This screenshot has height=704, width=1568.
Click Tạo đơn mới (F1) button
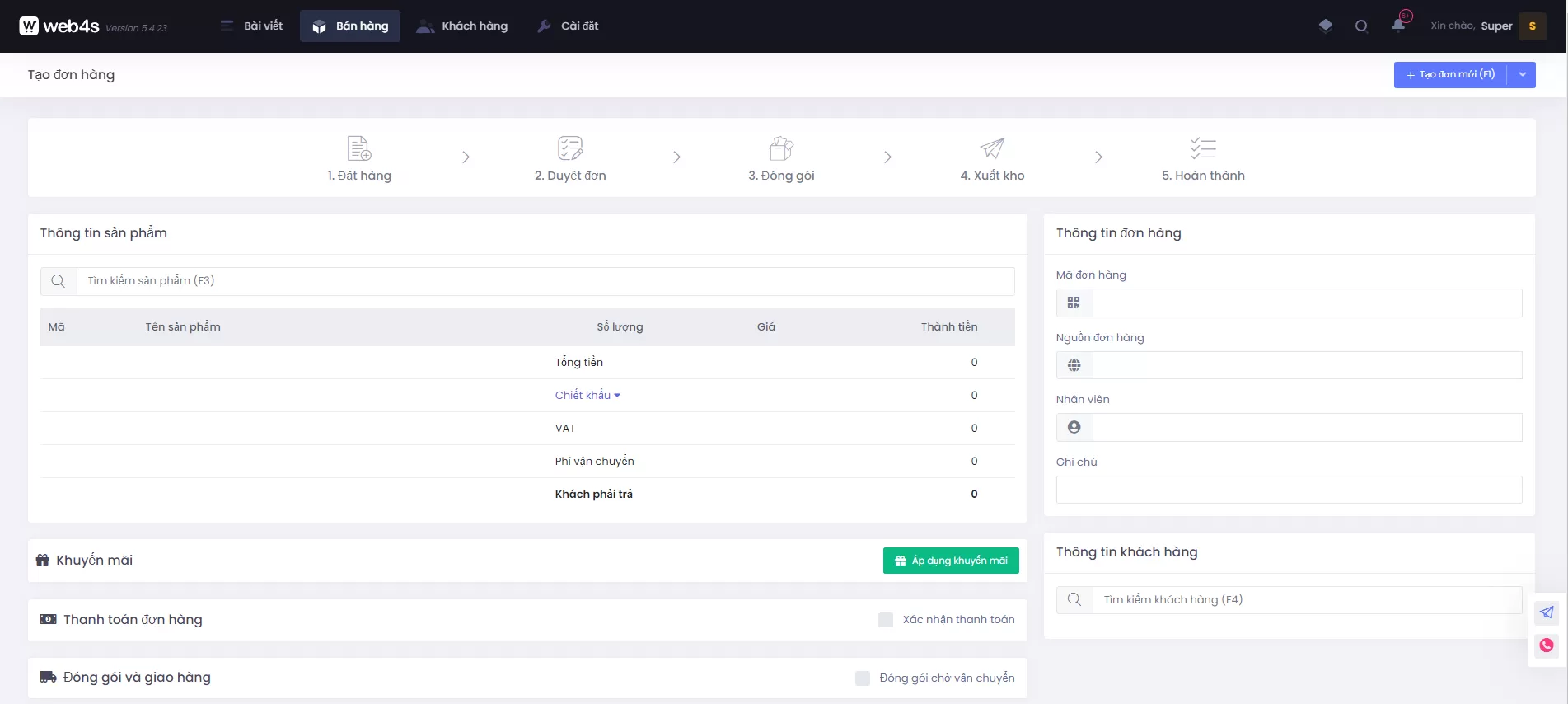point(1450,75)
